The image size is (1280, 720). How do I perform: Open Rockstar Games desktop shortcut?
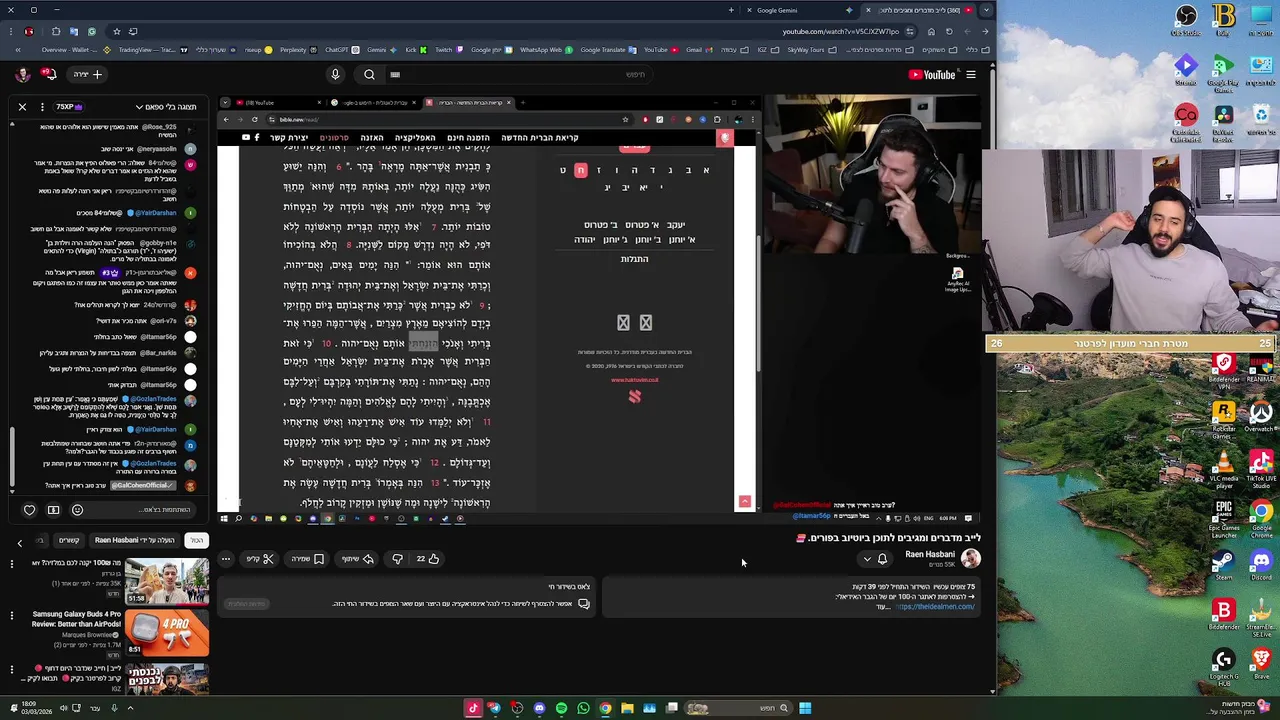coord(1224,419)
